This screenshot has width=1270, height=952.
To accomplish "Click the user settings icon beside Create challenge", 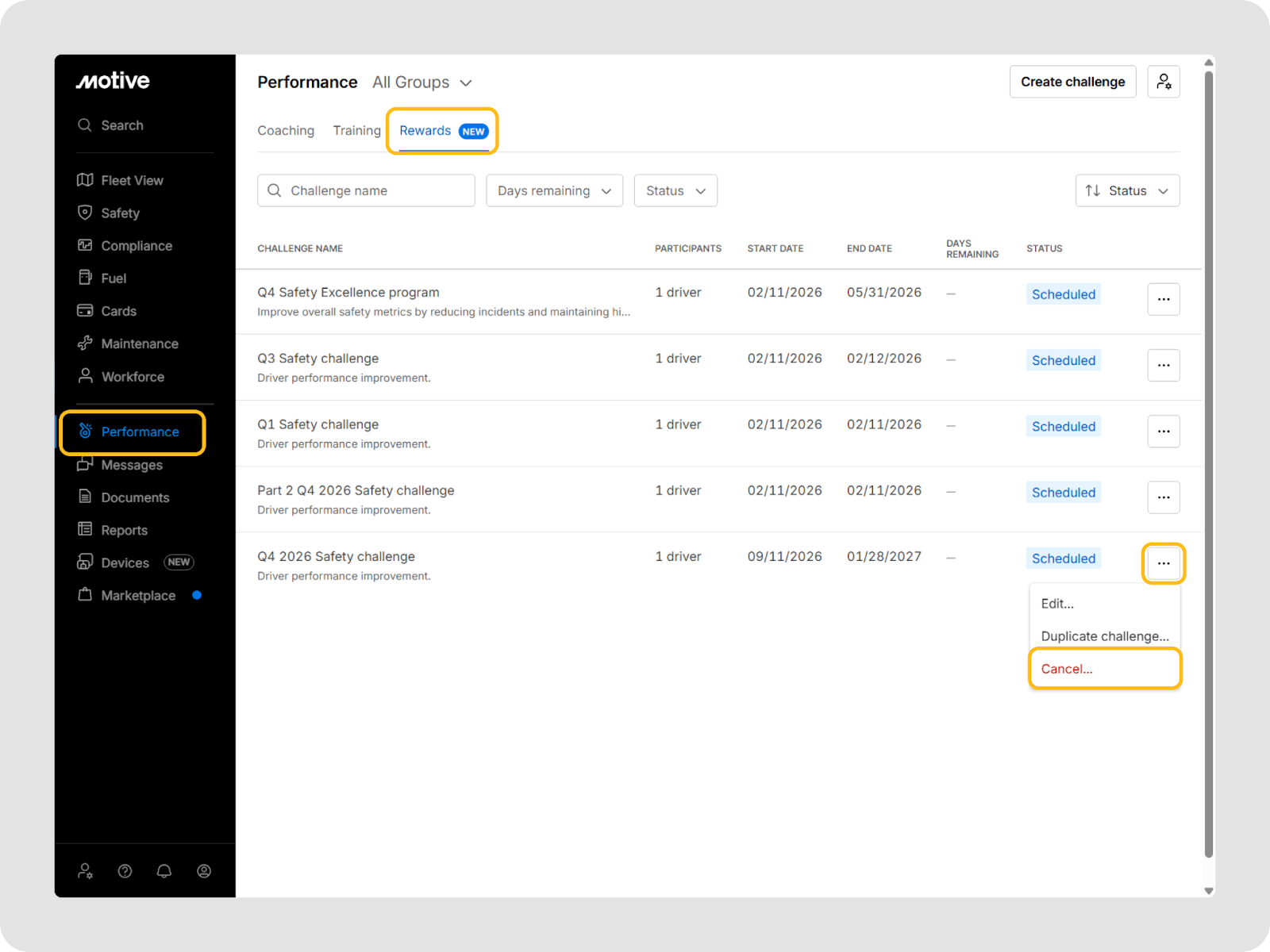I will coord(1164,82).
